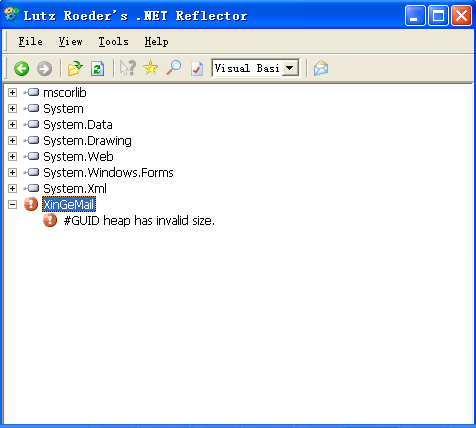This screenshot has width=476, height=428.
Task: Select '#GUID heap has invalid size.' text
Action: click(x=139, y=221)
